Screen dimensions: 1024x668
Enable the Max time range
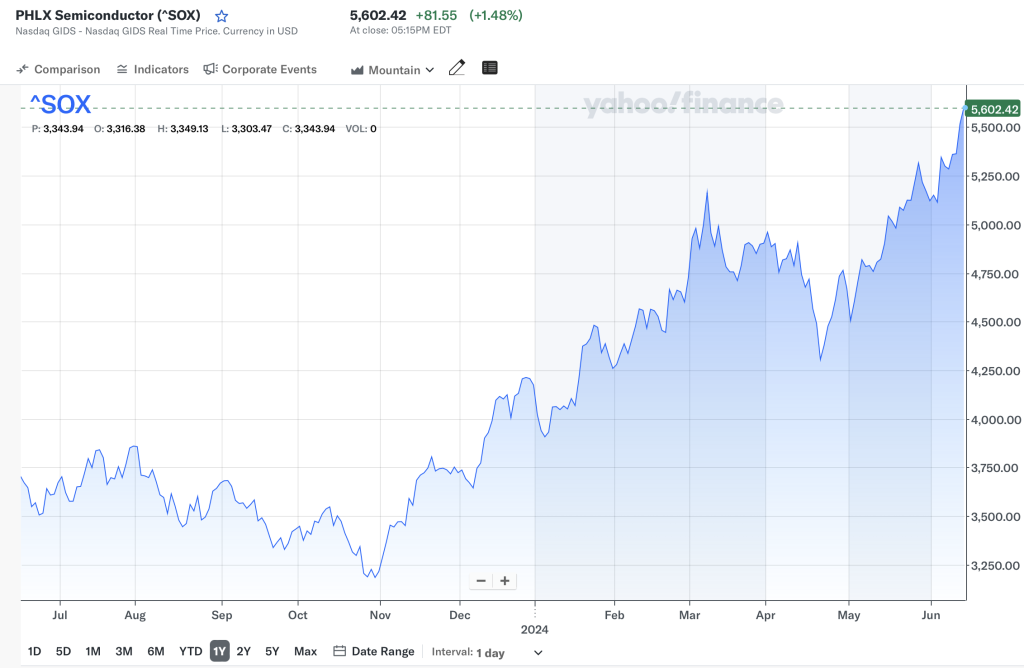coord(305,651)
